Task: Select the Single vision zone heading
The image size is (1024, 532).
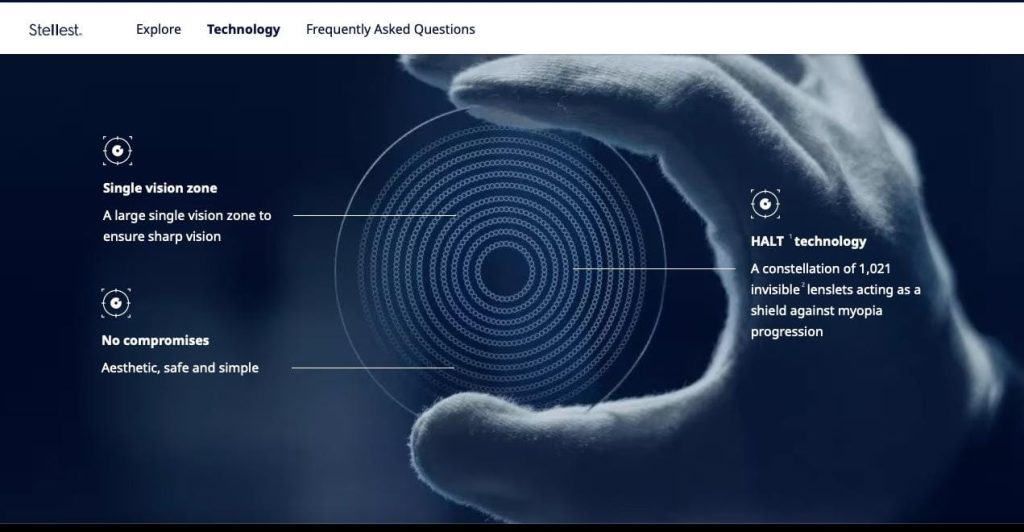Action: click(159, 188)
